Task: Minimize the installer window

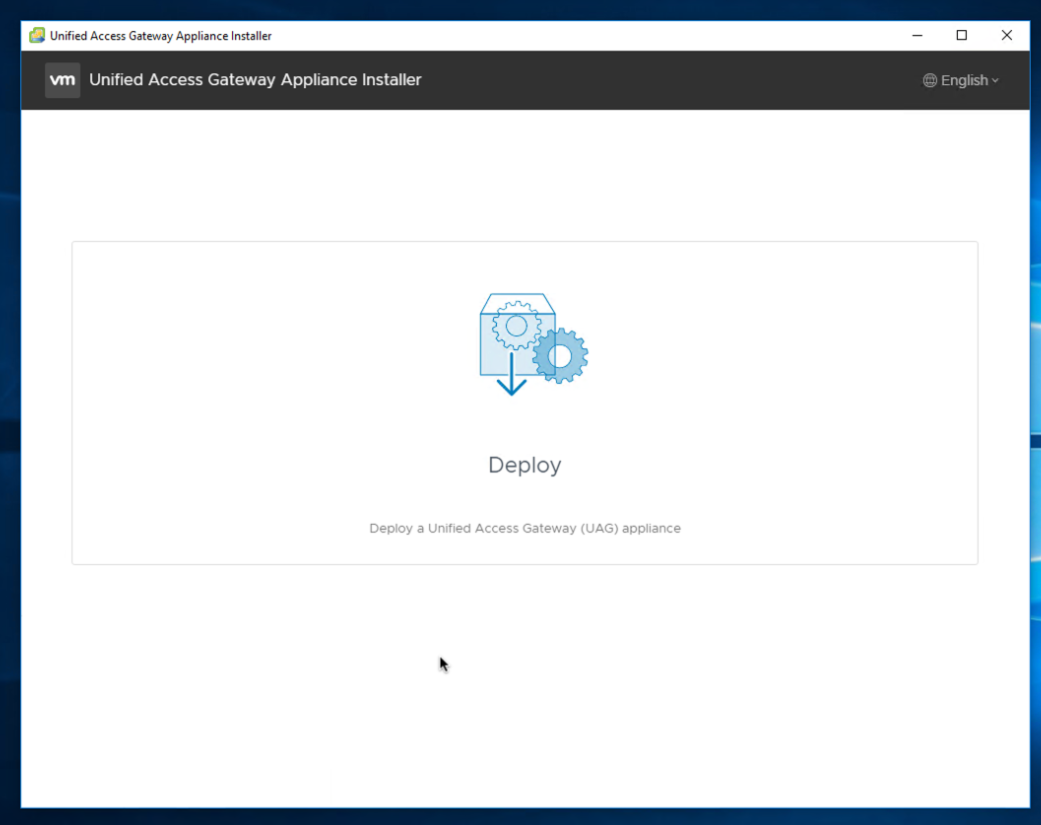Action: [917, 35]
